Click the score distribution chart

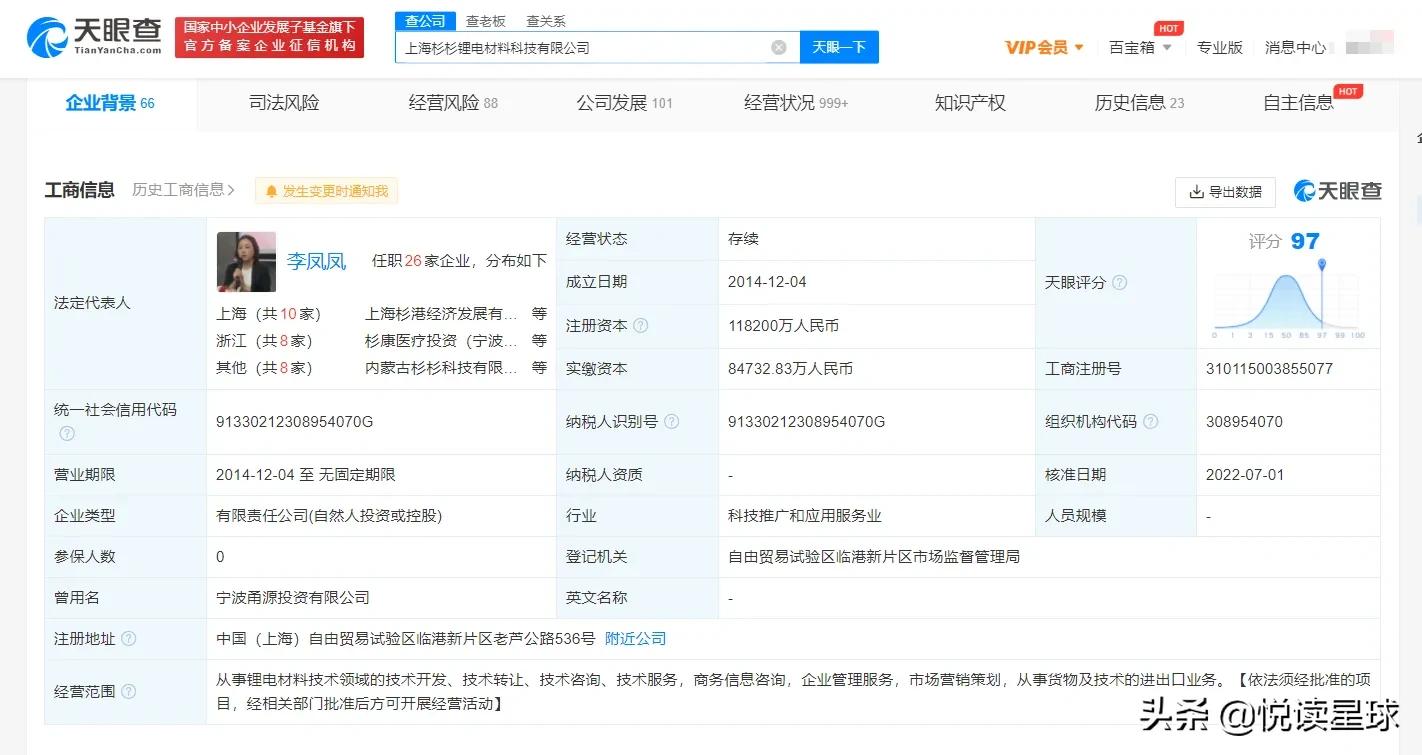click(x=1288, y=298)
